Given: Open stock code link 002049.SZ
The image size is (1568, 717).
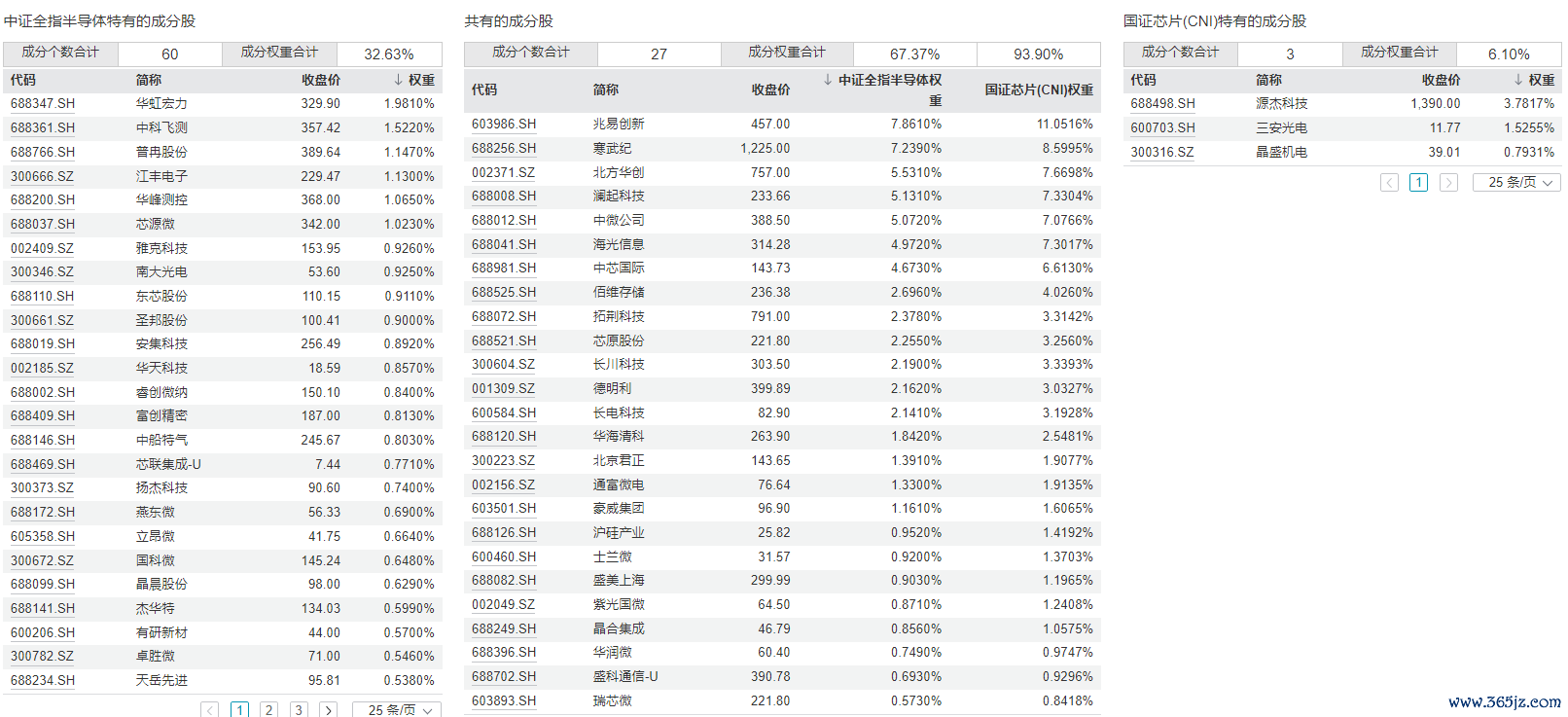Looking at the screenshot, I should pos(503,604).
